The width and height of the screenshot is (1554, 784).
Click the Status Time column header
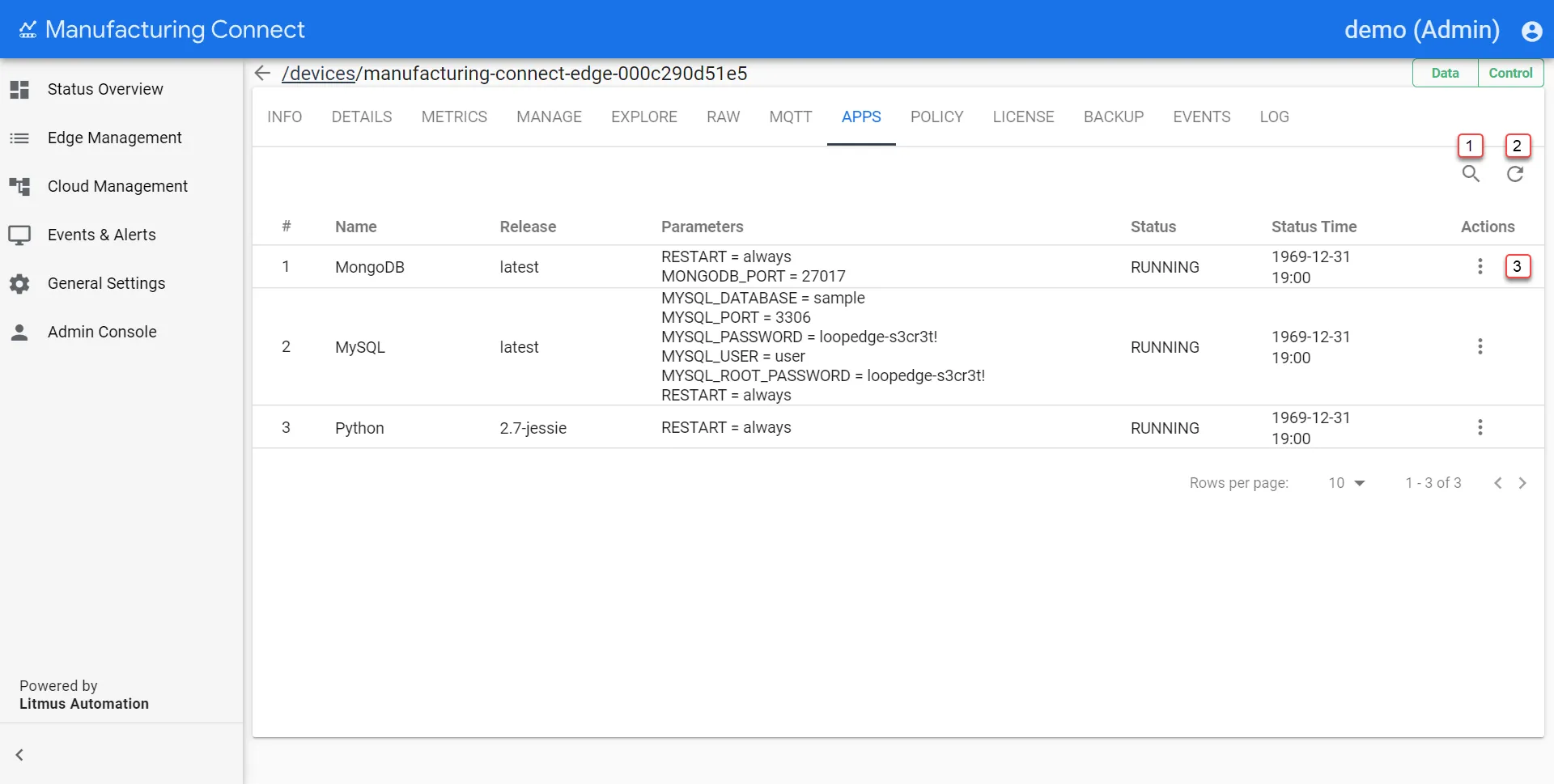[x=1314, y=227]
